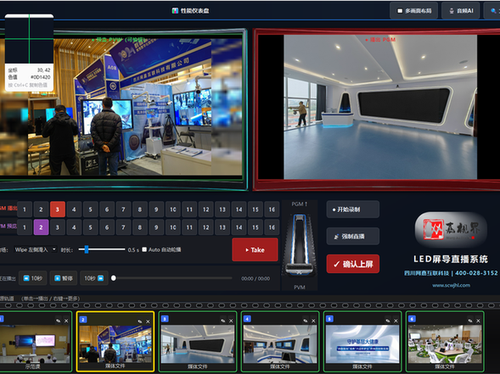Screen dimensions: 500x374
Task: Edit media clip 6 using pencil icon
Action: (x=470, y=321)
